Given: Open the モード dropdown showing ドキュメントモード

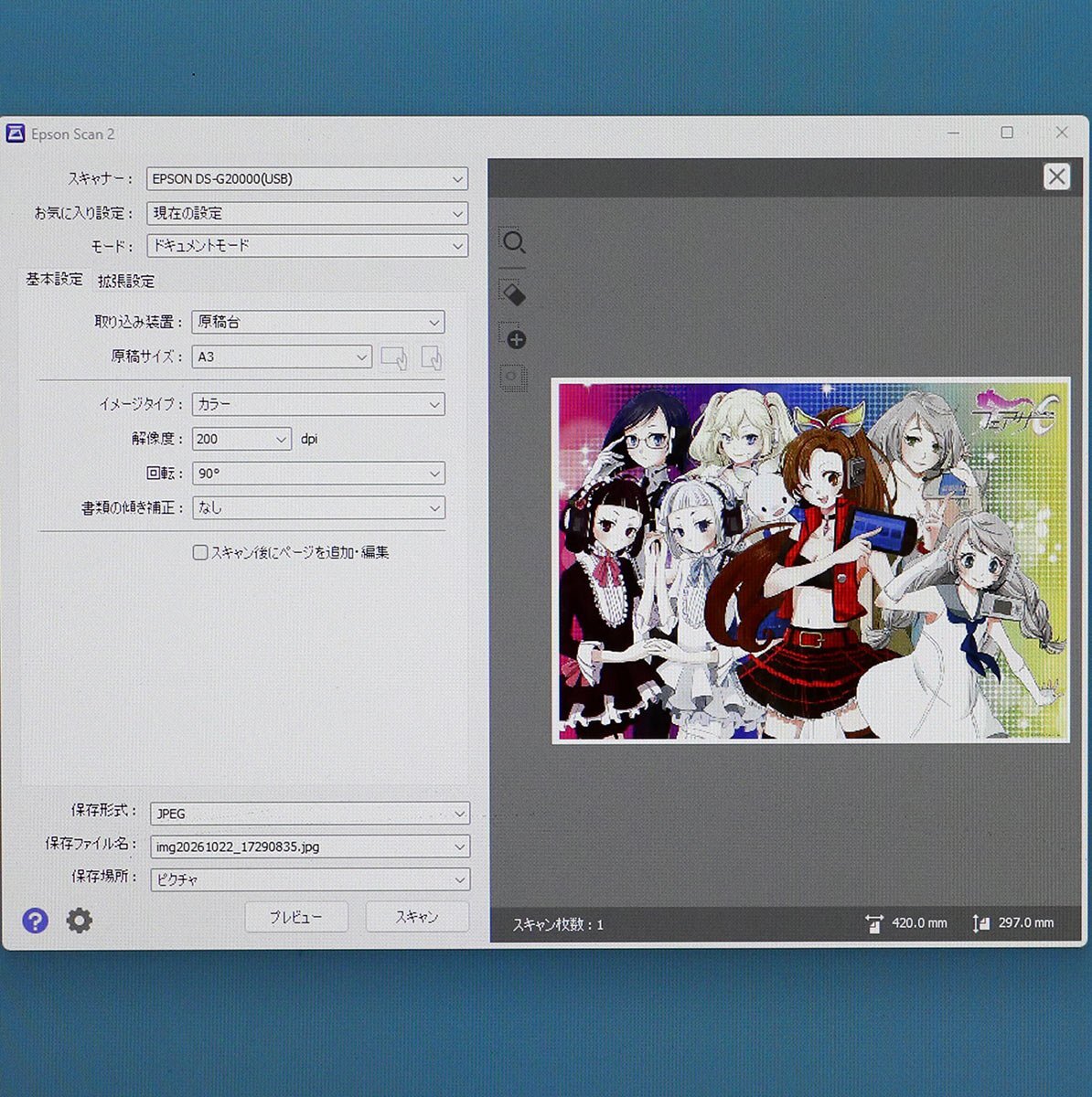Looking at the screenshot, I should (x=307, y=246).
